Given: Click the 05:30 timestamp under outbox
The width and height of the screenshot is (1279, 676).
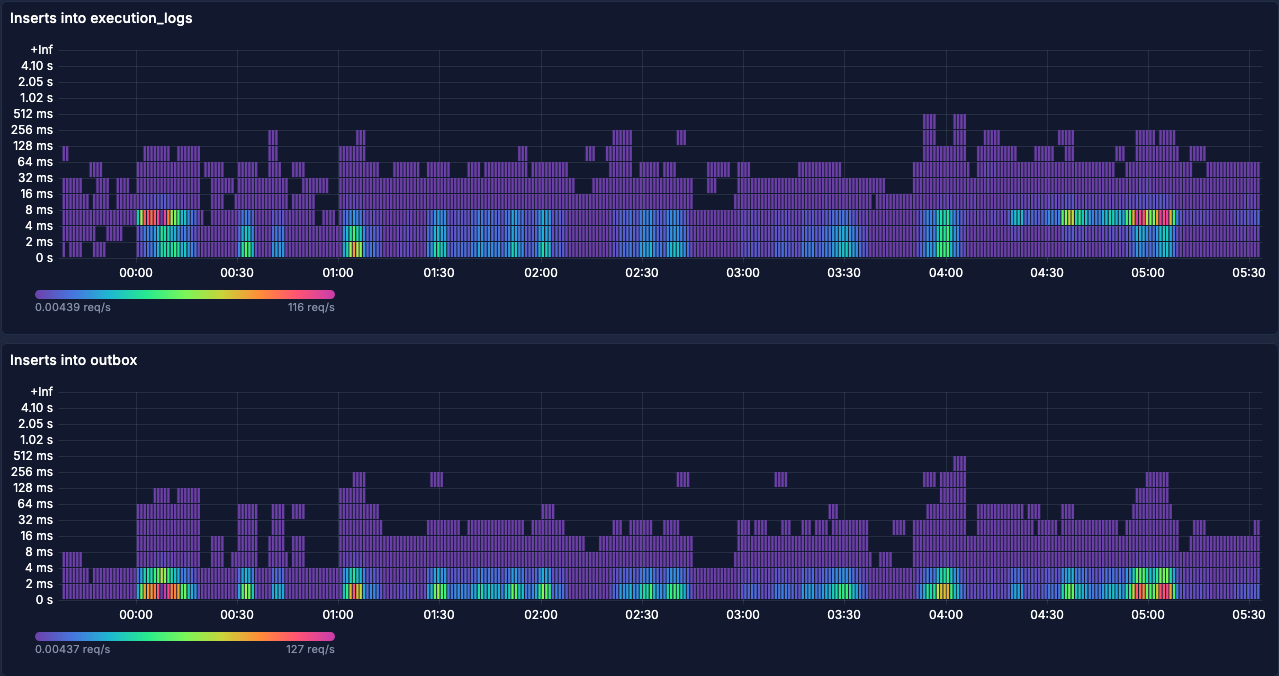Looking at the screenshot, I should (1249, 613).
